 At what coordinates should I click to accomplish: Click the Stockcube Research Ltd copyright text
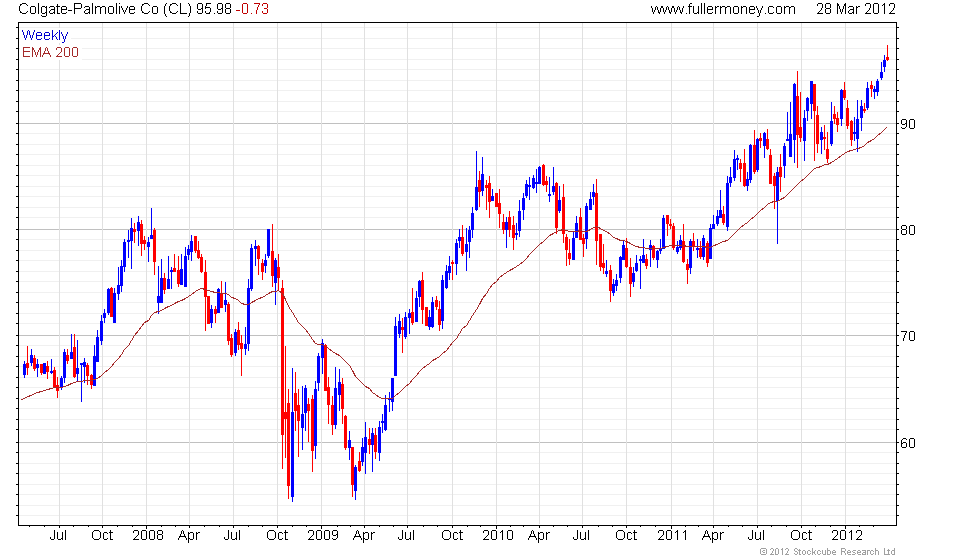click(x=828, y=552)
